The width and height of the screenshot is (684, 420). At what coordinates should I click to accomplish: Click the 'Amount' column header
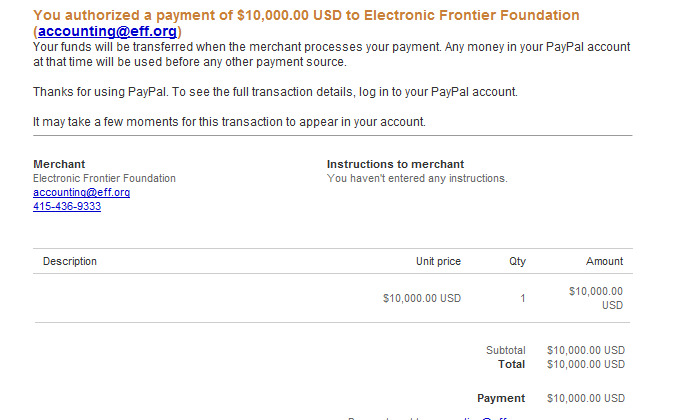(x=604, y=261)
